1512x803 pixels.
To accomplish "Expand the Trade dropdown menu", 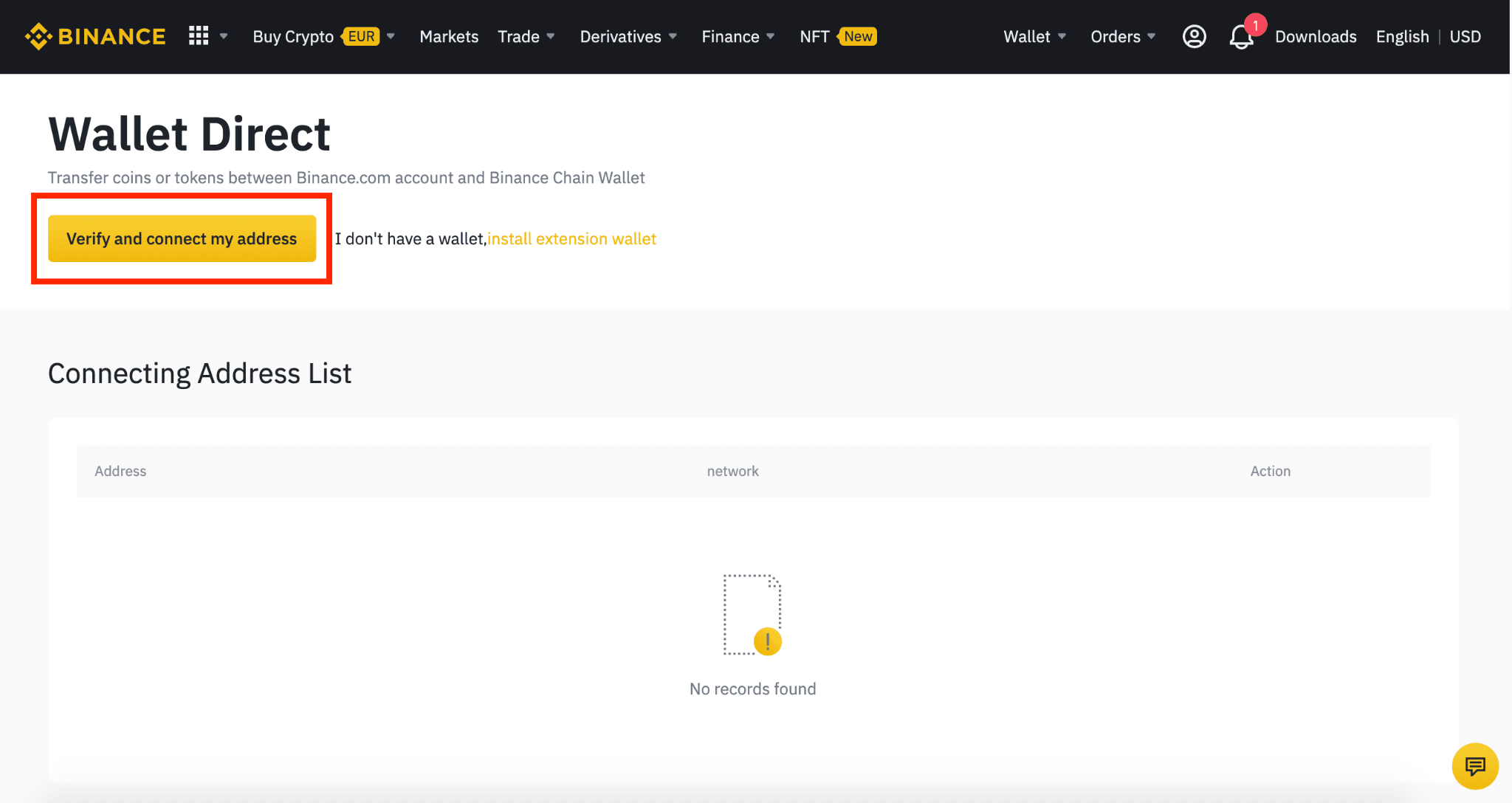I will tap(524, 36).
